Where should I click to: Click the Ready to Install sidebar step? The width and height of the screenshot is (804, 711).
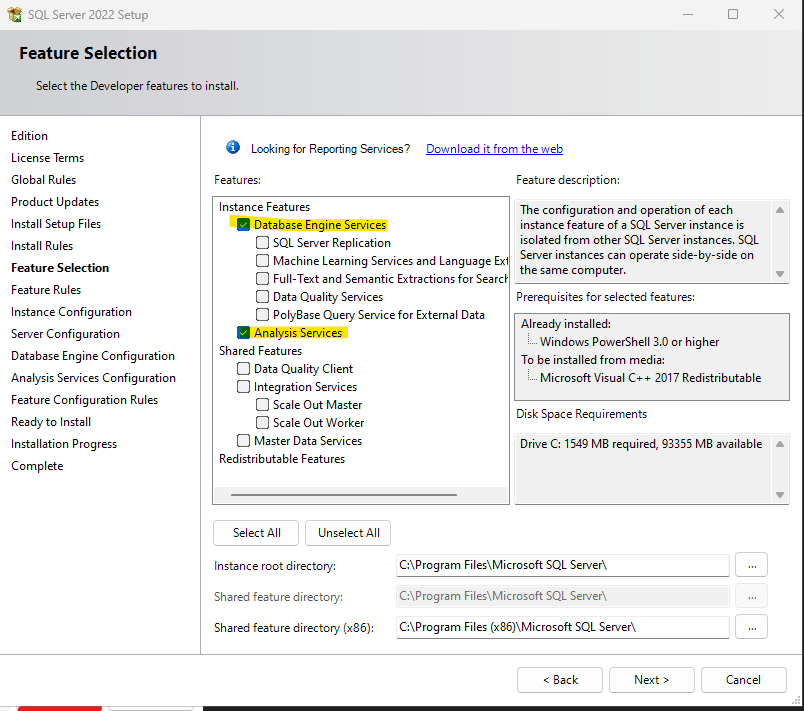point(51,422)
